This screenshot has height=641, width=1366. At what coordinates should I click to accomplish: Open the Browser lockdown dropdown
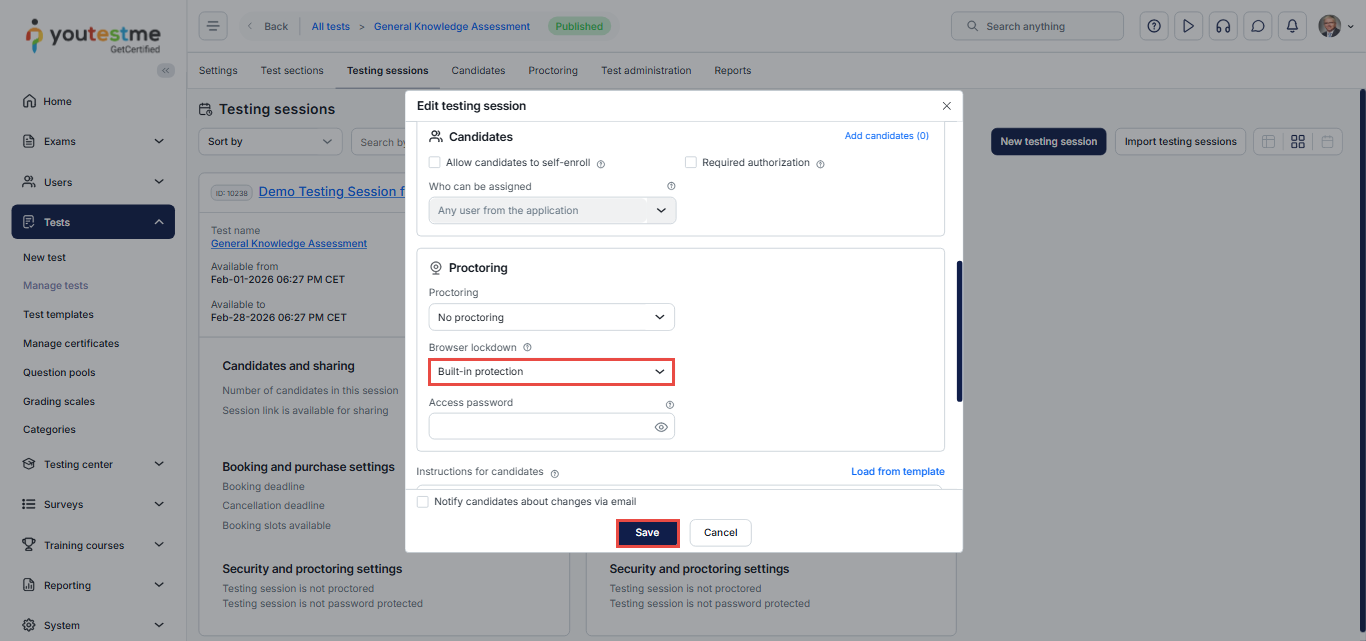coord(551,372)
